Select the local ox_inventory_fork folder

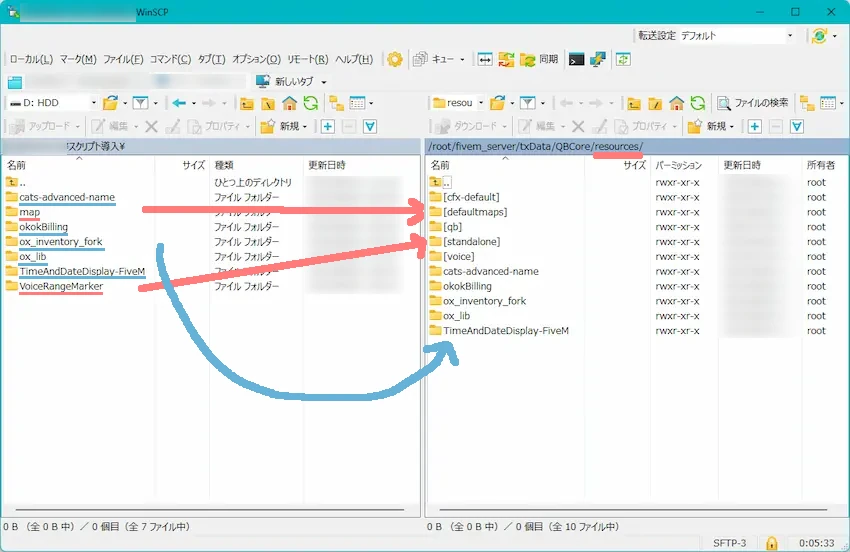61,242
